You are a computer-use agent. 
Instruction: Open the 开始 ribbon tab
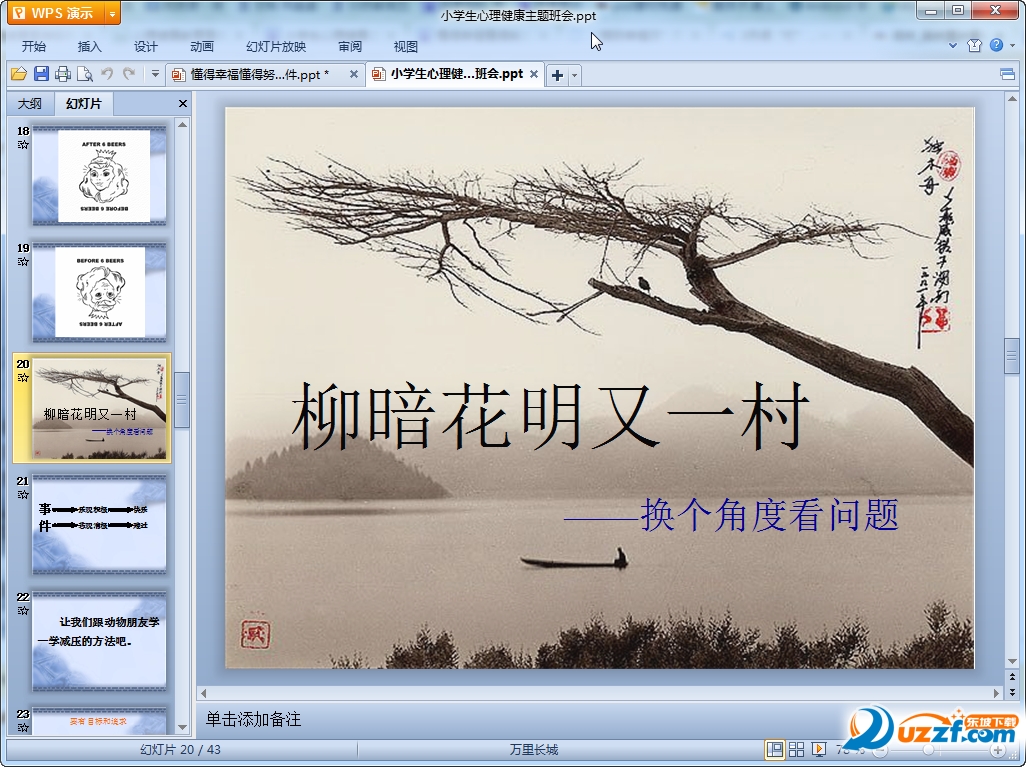34,46
